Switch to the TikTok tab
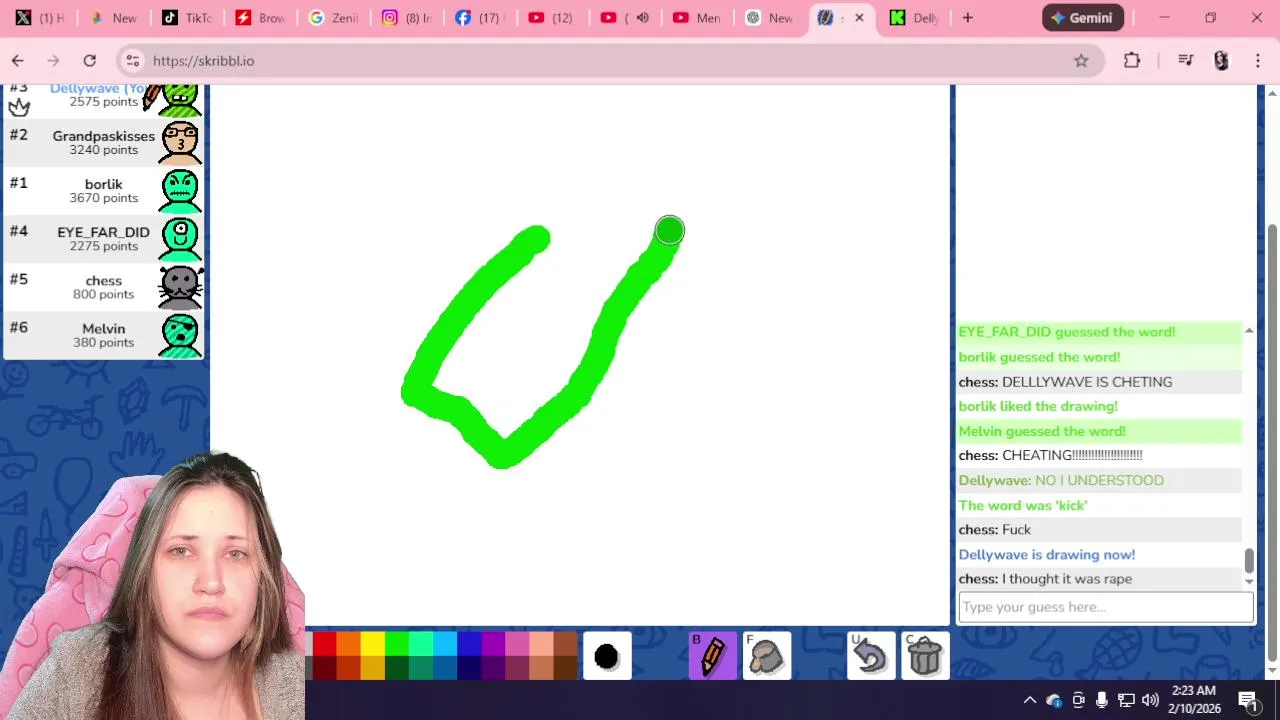Viewport: 1280px width, 720px height. tap(186, 18)
